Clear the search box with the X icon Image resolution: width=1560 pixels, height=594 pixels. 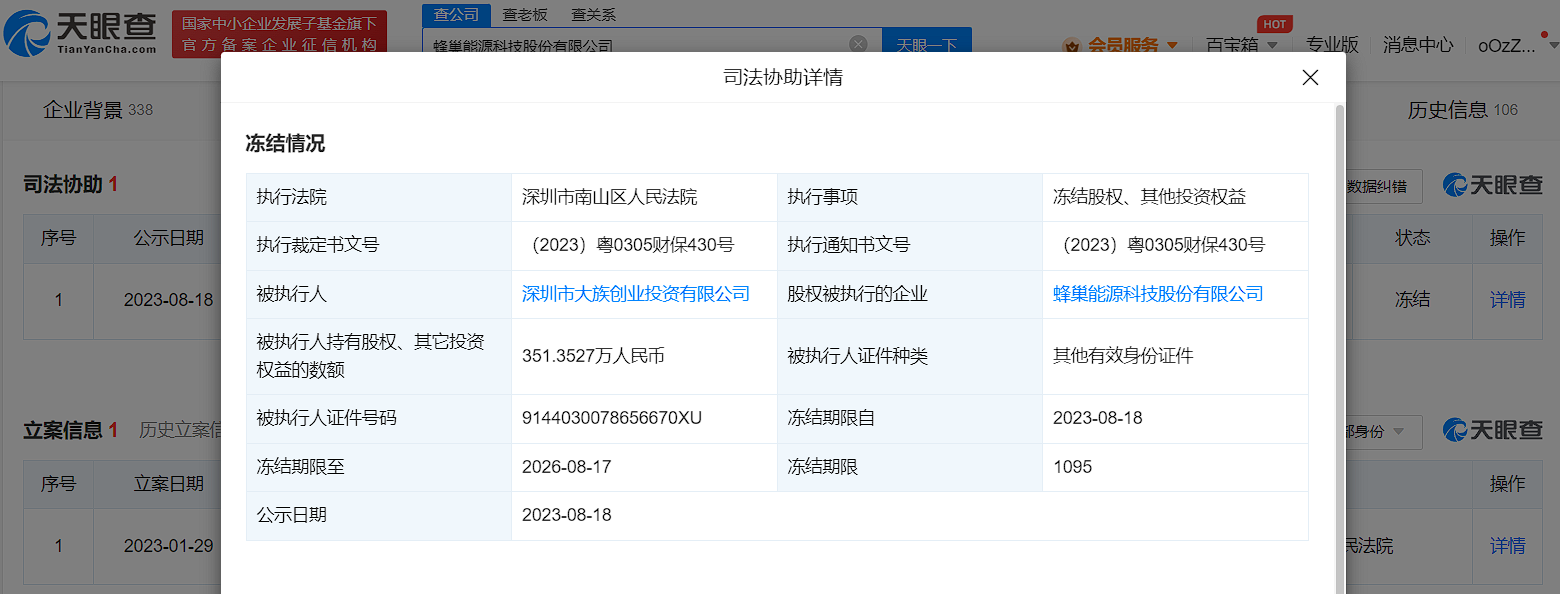click(858, 44)
